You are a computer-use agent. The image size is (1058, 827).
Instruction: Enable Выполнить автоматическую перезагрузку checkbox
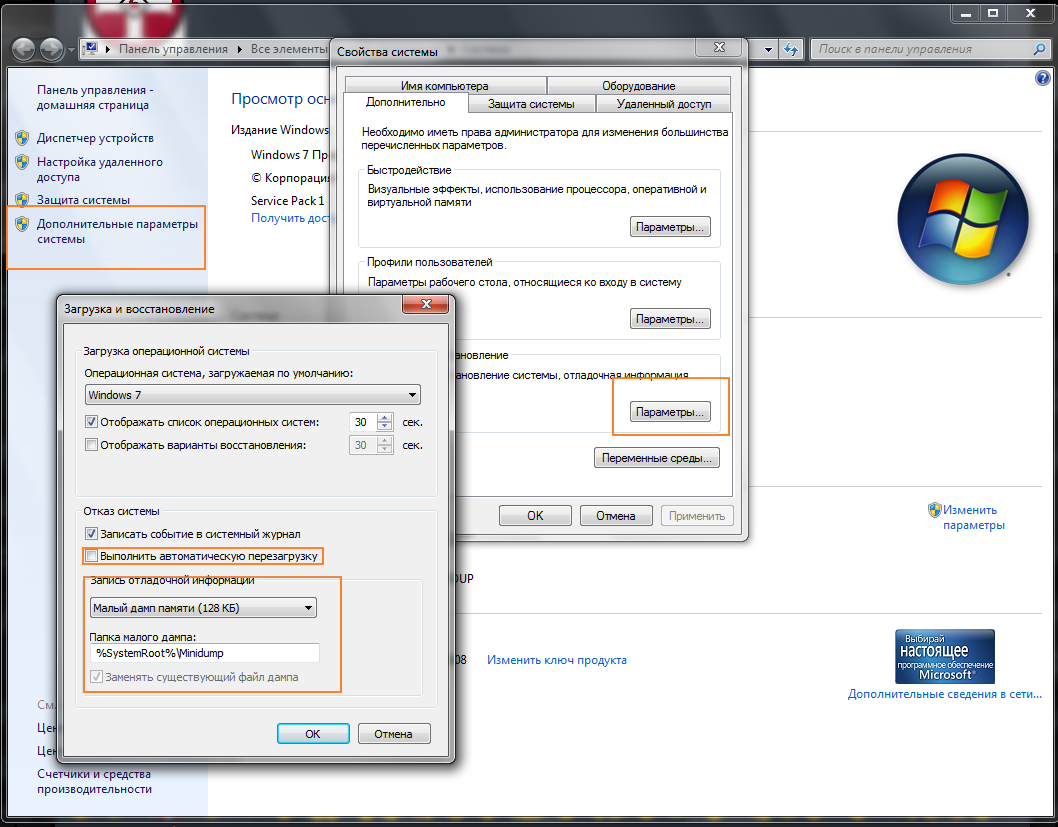(93, 555)
